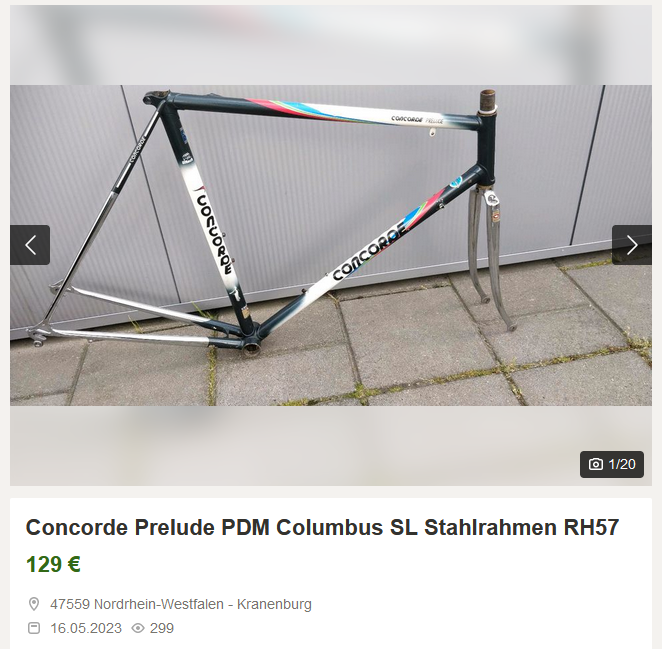This screenshot has width=662, height=649.
Task: Click the calendar icon beside the date
Action: pyautogui.click(x=34, y=628)
